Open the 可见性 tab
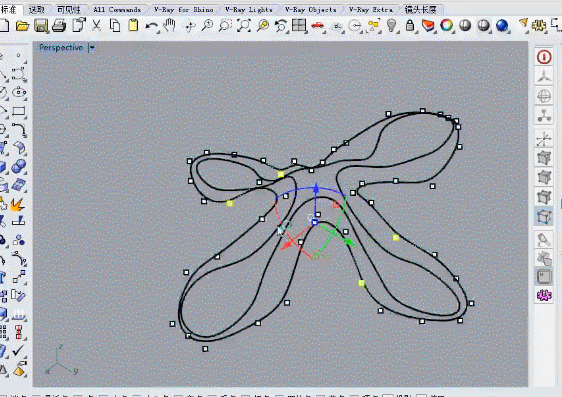562x397 pixels. click(69, 10)
